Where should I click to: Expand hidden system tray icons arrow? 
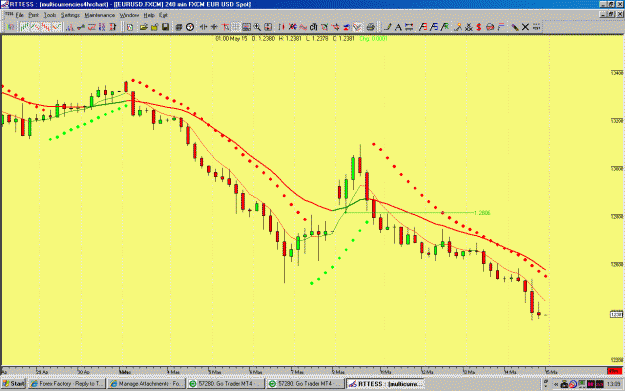556,384
